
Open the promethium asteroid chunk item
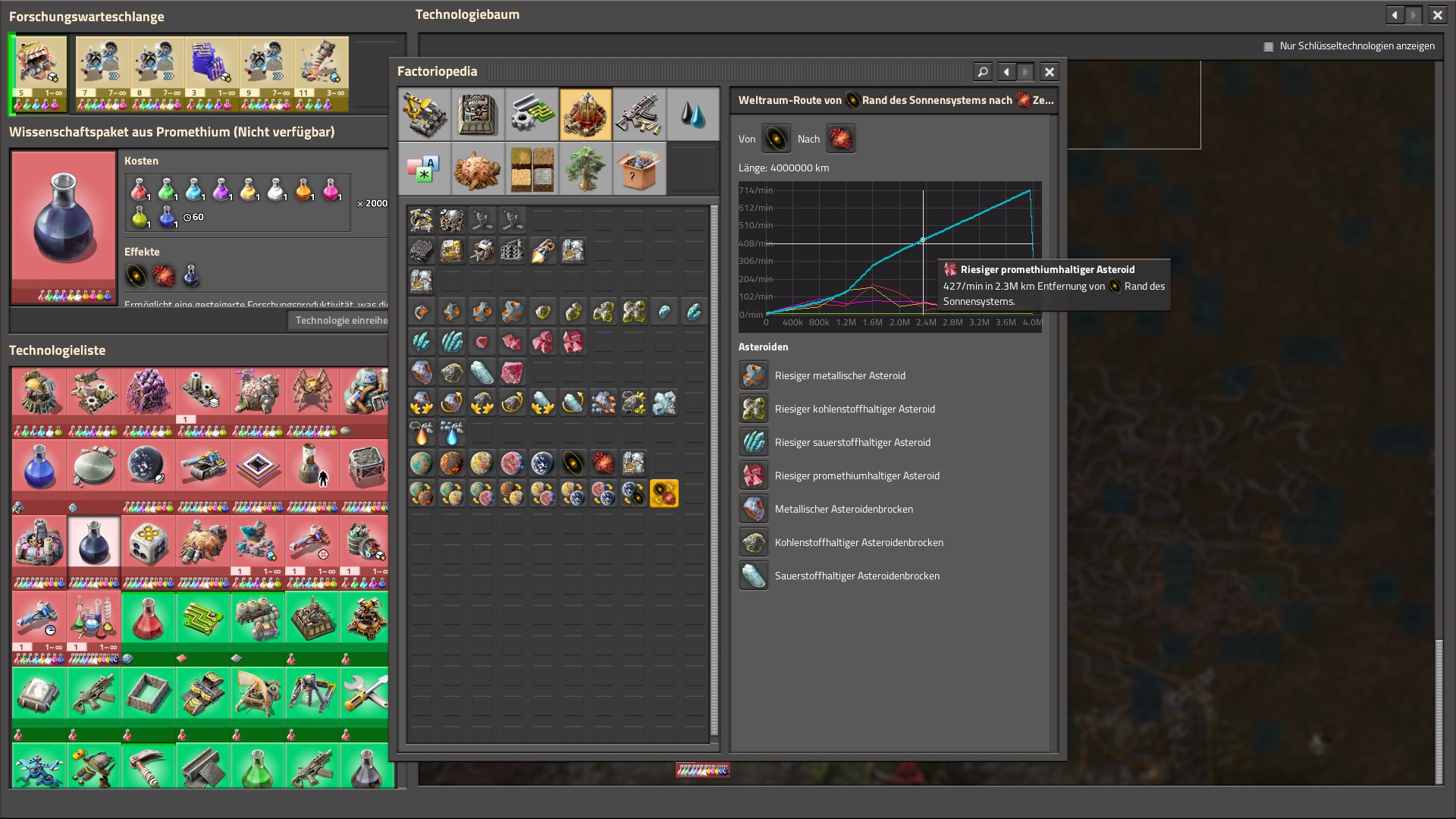point(513,372)
